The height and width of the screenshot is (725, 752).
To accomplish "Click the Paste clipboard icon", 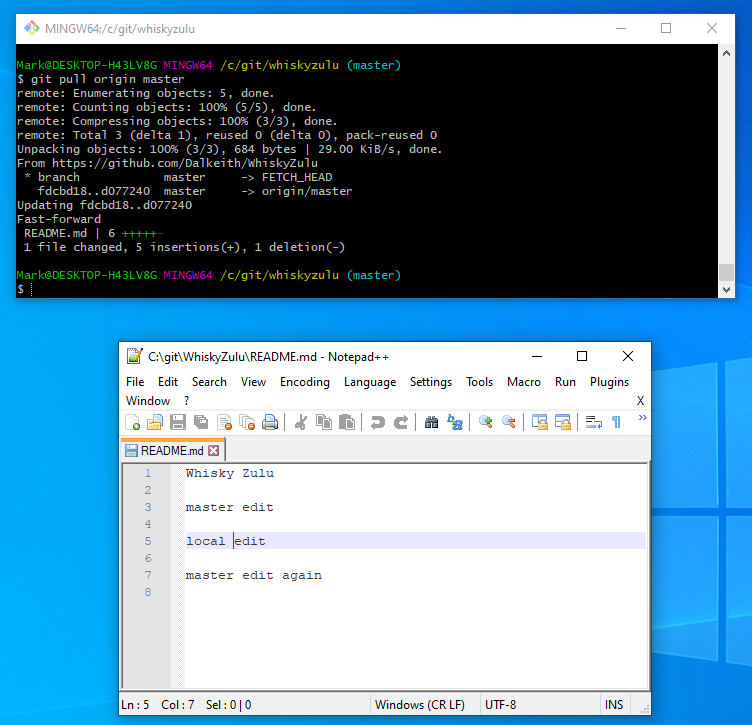I will [x=347, y=422].
